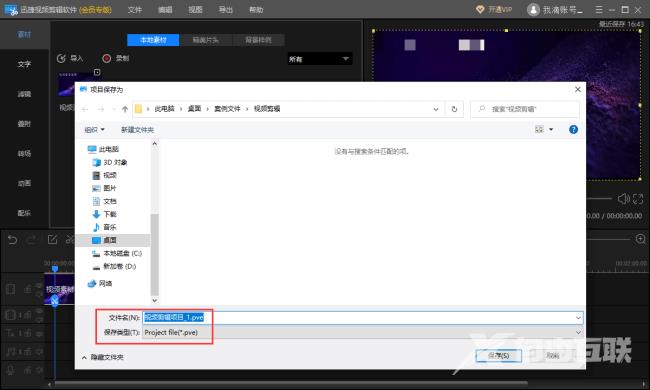Select 动画 in the left sidebar
Image resolution: width=650 pixels, height=390 pixels.
pyautogui.click(x=24, y=183)
